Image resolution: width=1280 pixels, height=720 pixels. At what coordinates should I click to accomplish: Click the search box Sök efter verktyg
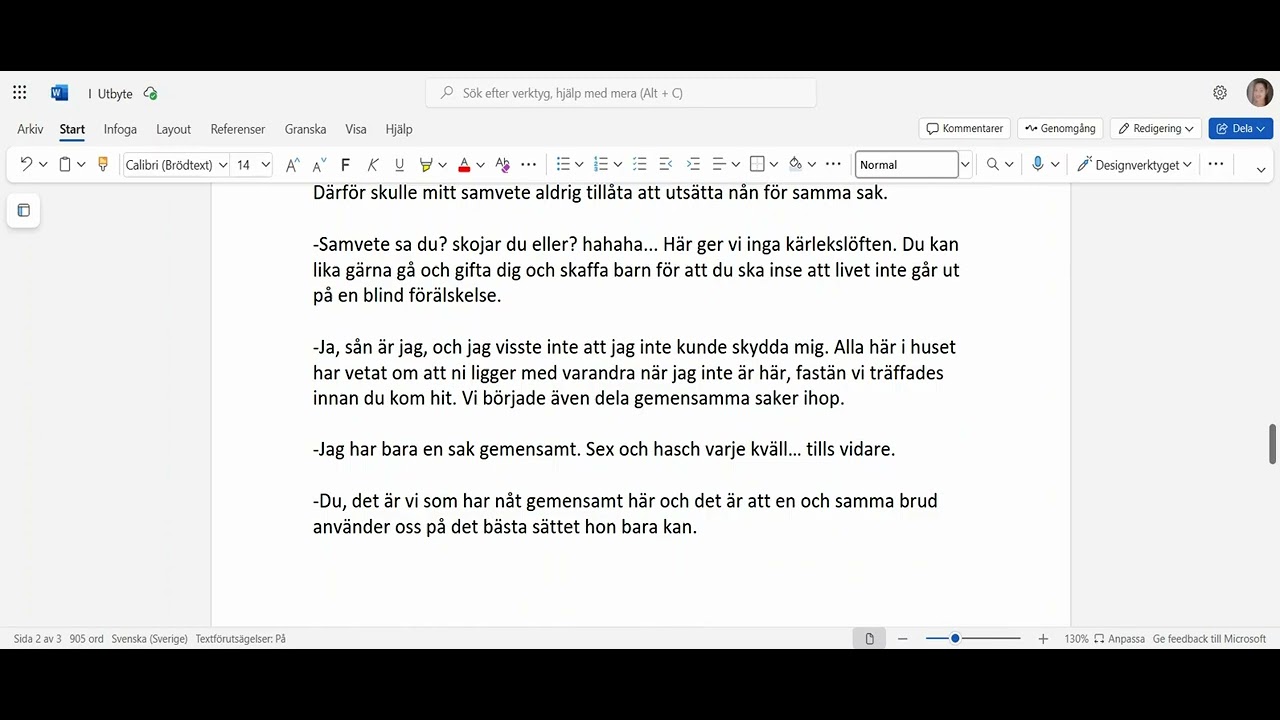[621, 93]
